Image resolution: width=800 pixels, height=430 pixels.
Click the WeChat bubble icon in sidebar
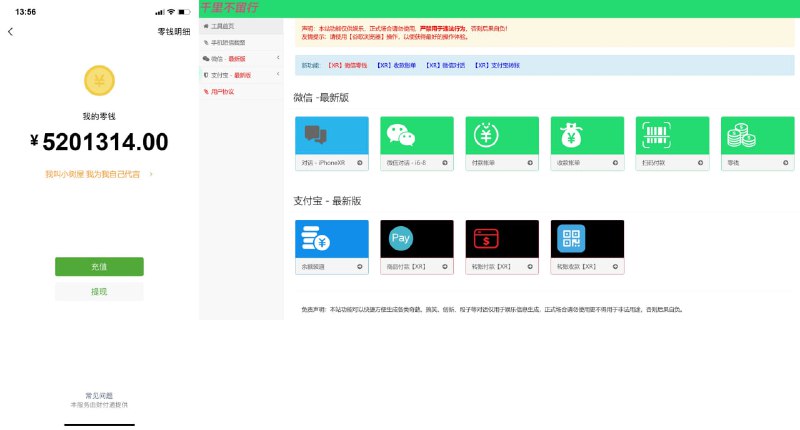click(x=206, y=59)
